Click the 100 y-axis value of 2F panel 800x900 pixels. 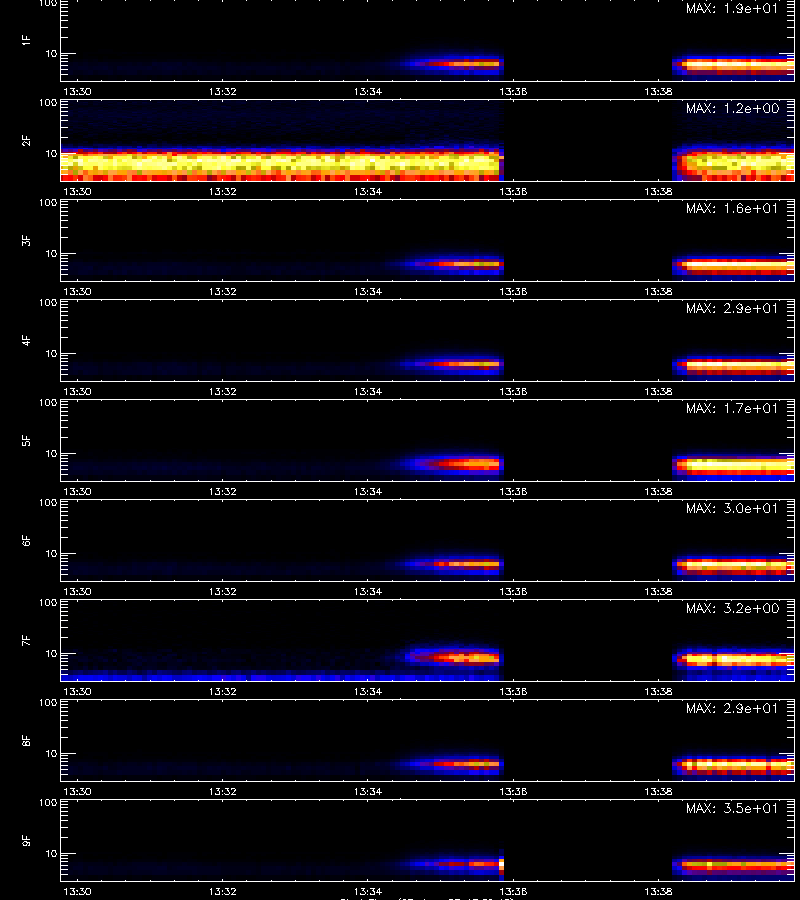[x=48, y=103]
